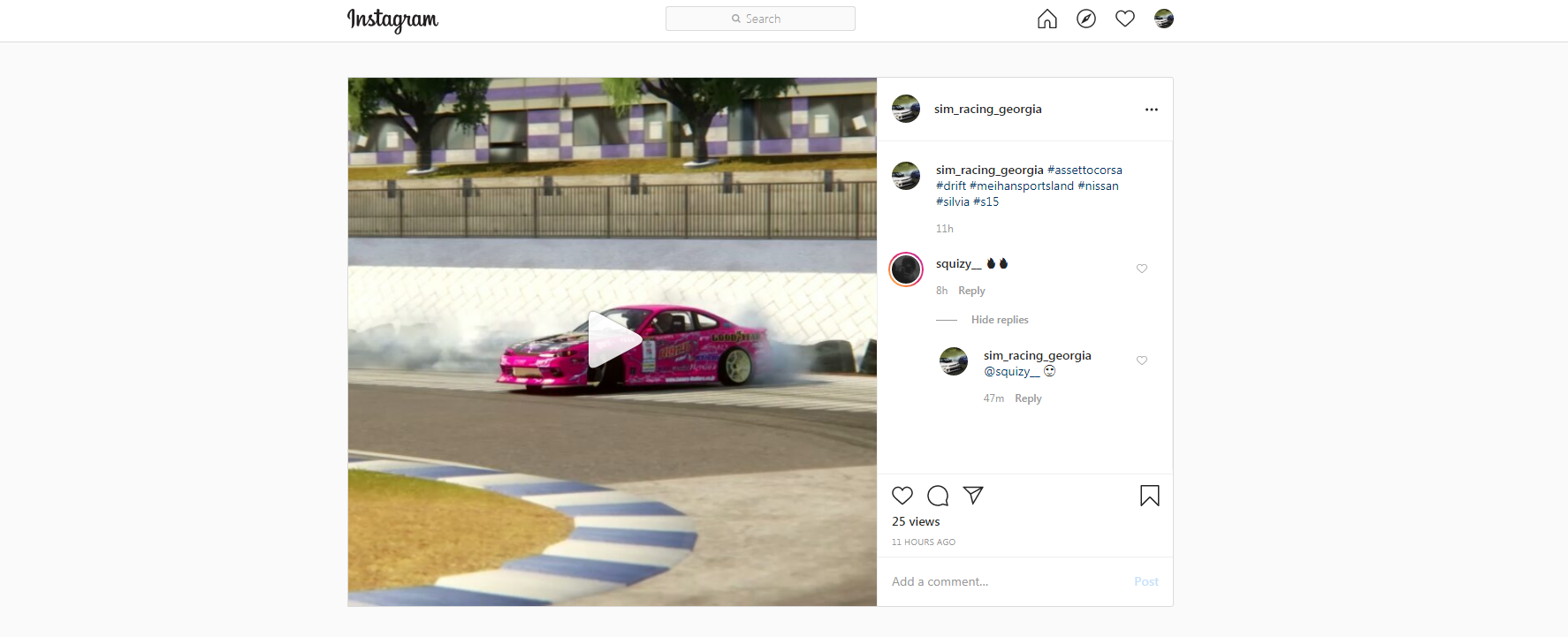The width and height of the screenshot is (1568, 637).
Task: Click the comment bubble icon under post
Action: (x=938, y=496)
